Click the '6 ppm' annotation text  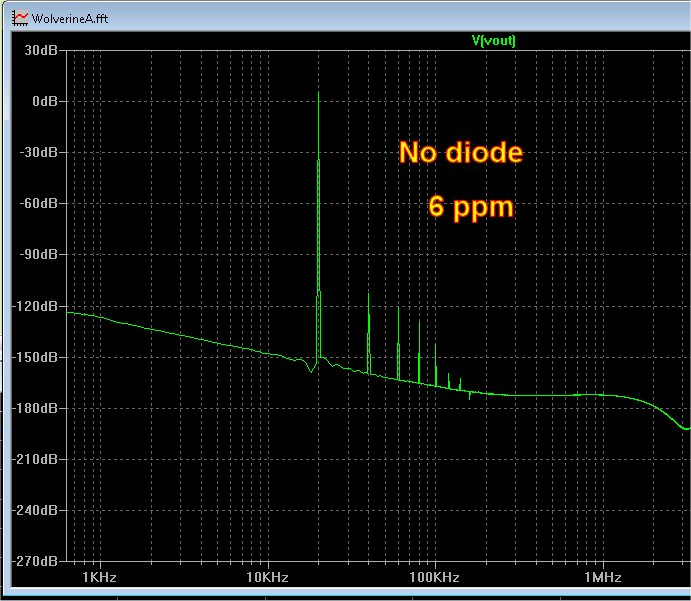point(471,207)
